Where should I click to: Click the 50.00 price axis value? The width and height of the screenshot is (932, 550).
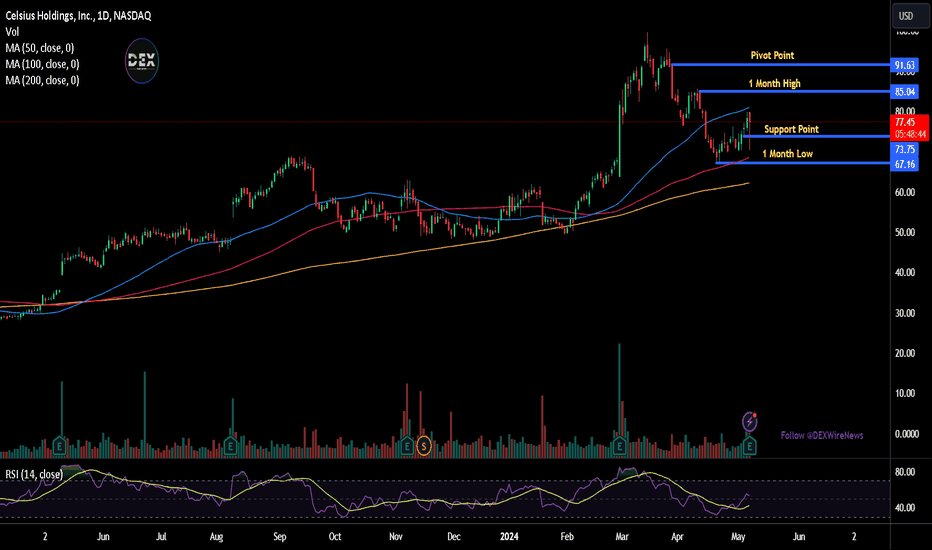[x=905, y=232]
